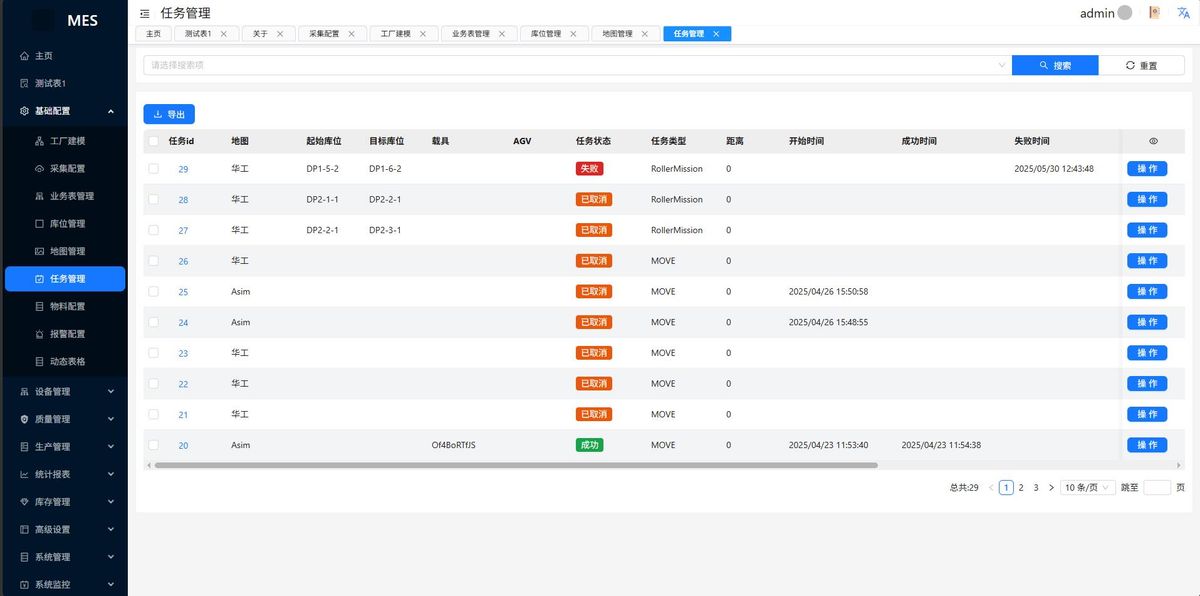Go to page 3 in pagination

click(1036, 487)
